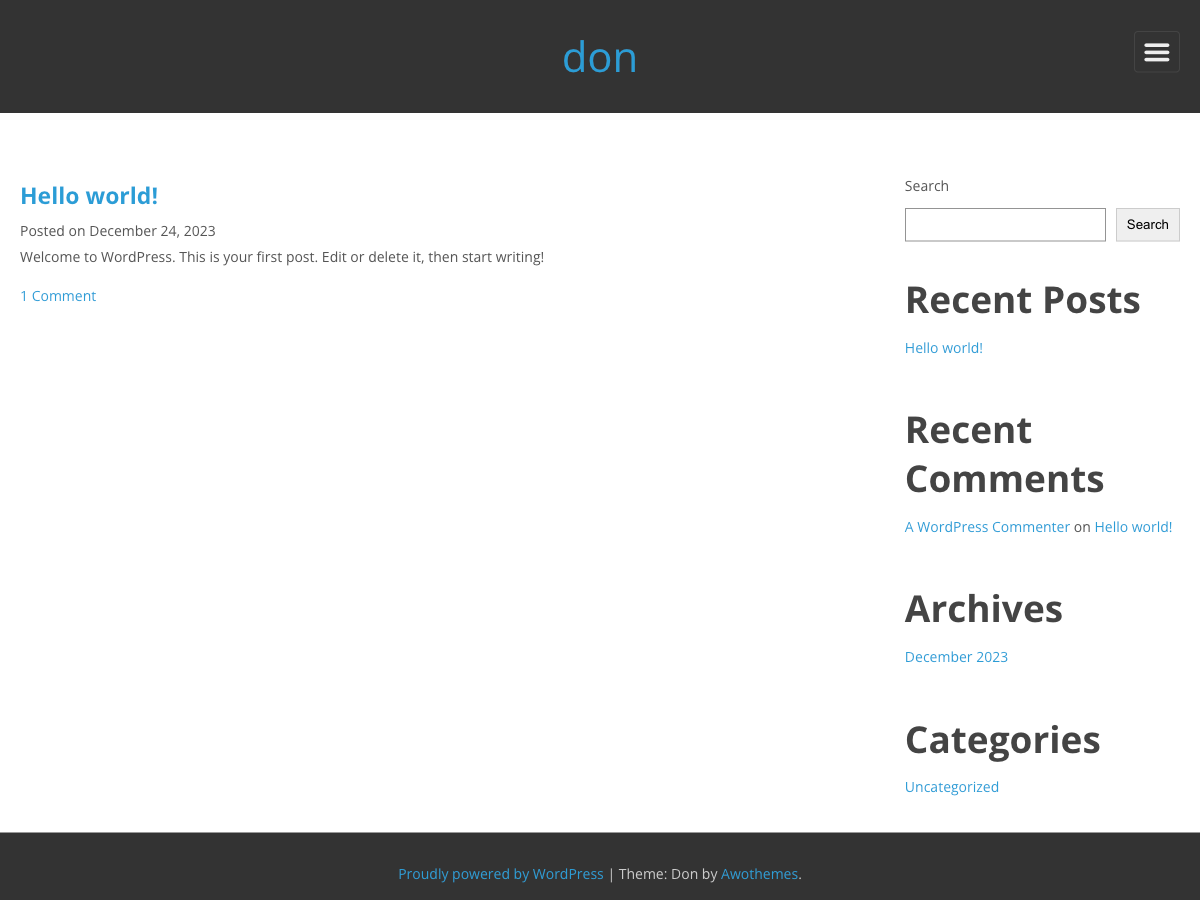The width and height of the screenshot is (1200, 900).
Task: Open "Hello world!" in Recent Comments
Action: [x=1133, y=526]
